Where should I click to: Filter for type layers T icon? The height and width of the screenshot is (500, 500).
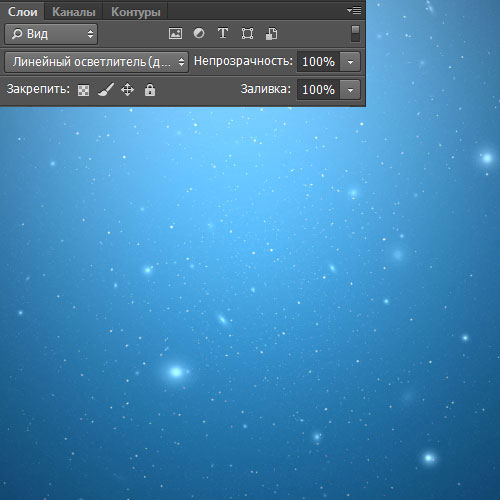tap(223, 33)
